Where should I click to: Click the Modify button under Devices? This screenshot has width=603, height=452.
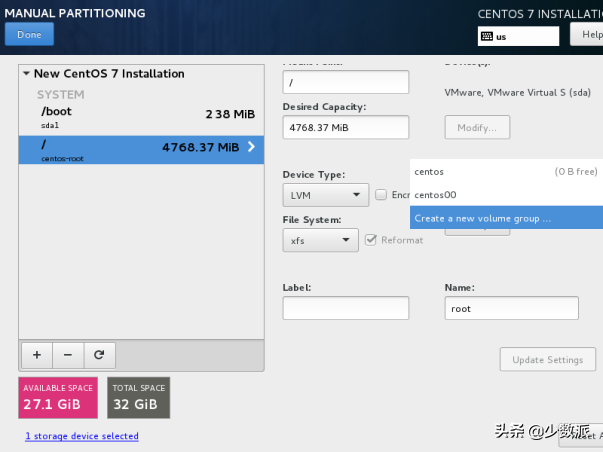477,128
